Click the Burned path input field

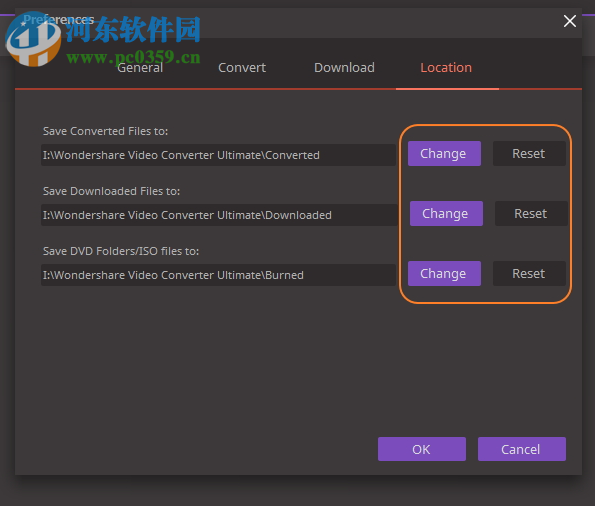pyautogui.click(x=218, y=275)
